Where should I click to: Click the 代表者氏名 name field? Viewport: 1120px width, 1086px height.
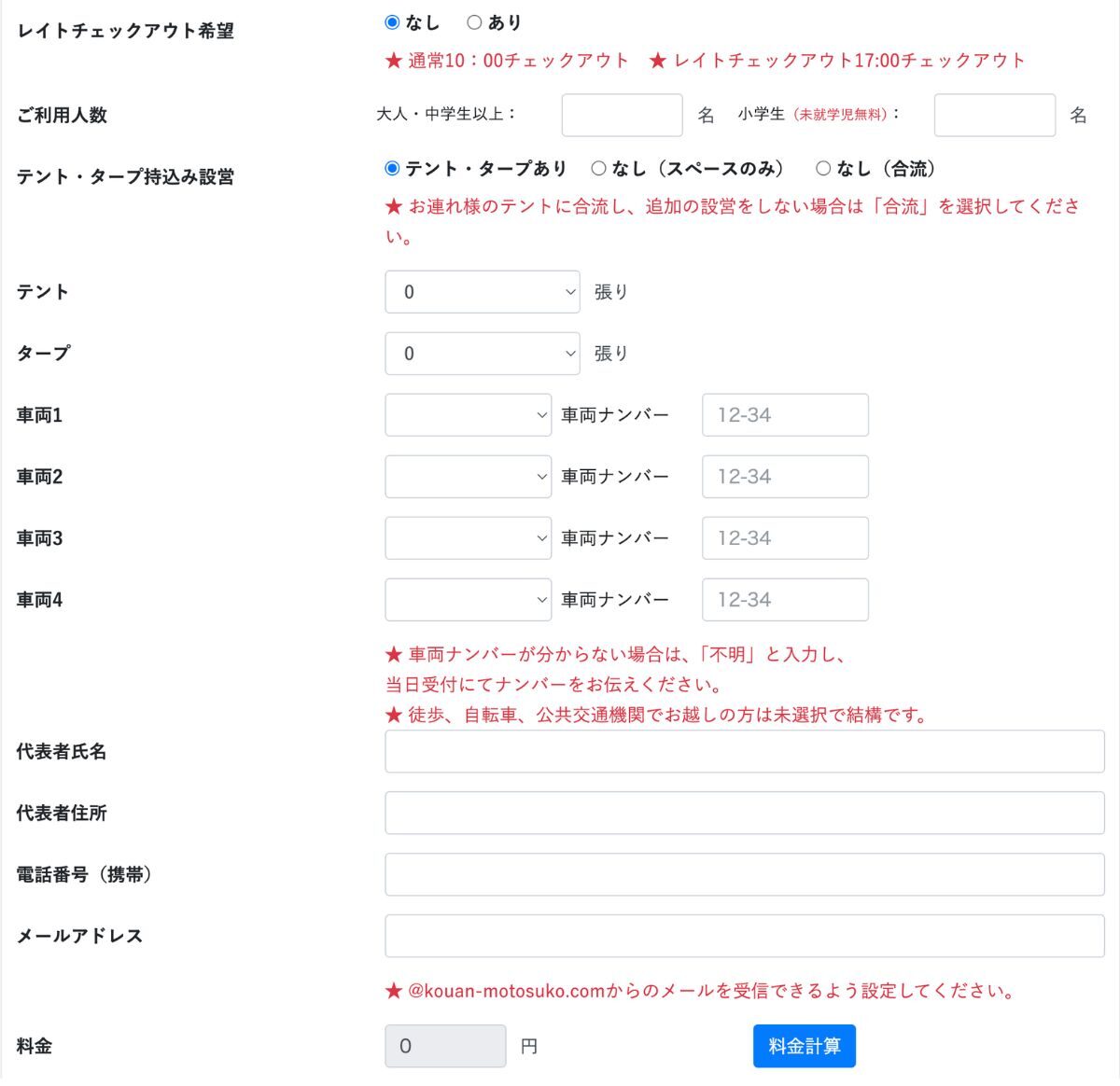tap(744, 751)
